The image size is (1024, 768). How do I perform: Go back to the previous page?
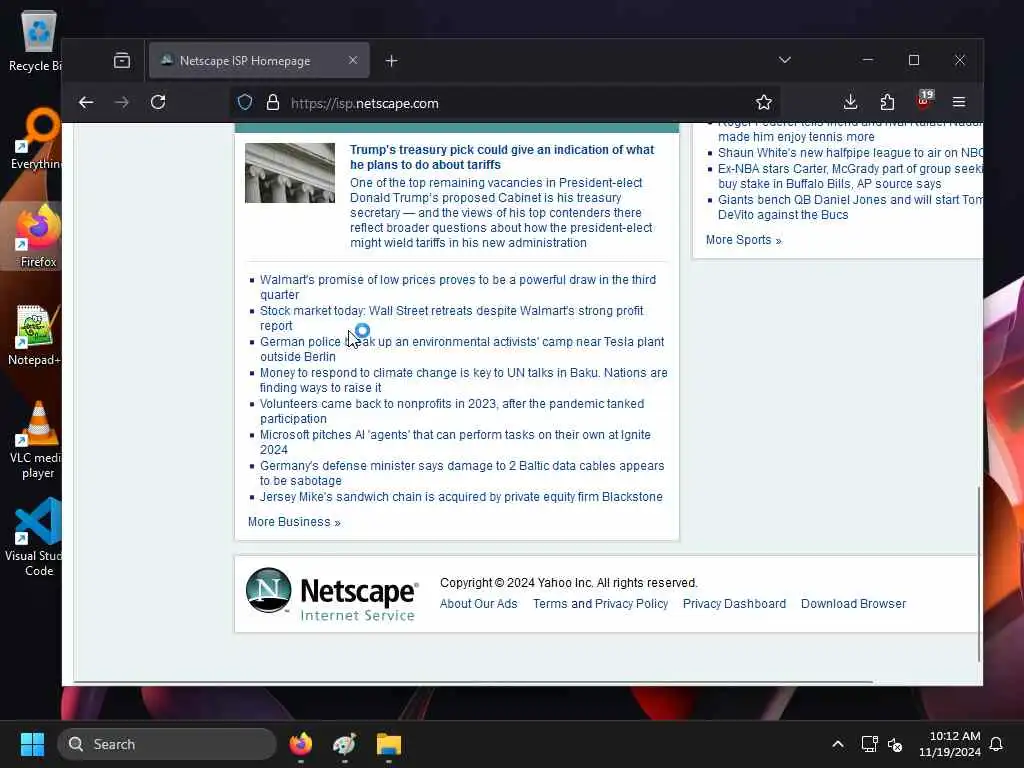(x=86, y=103)
